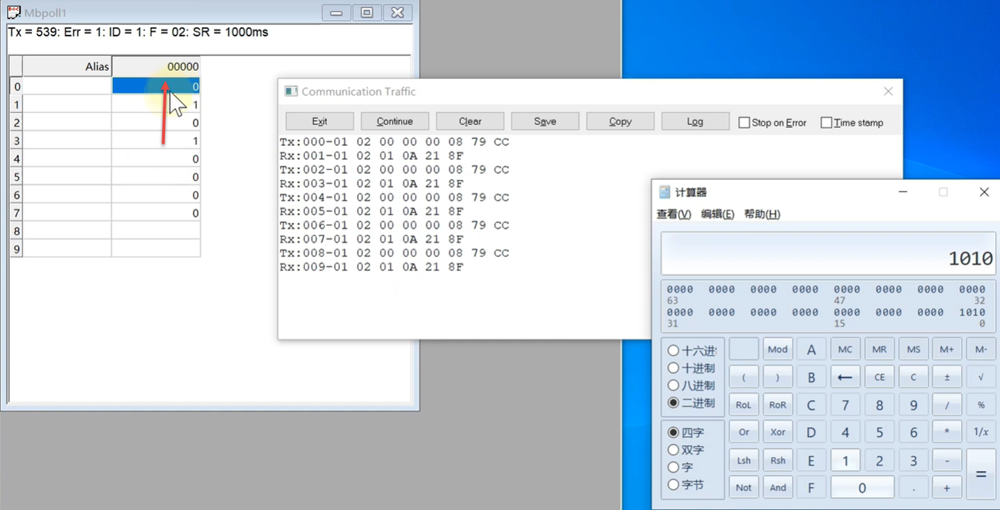Choose the 字节 byte size option
This screenshot has width=1000, height=510.
click(673, 485)
